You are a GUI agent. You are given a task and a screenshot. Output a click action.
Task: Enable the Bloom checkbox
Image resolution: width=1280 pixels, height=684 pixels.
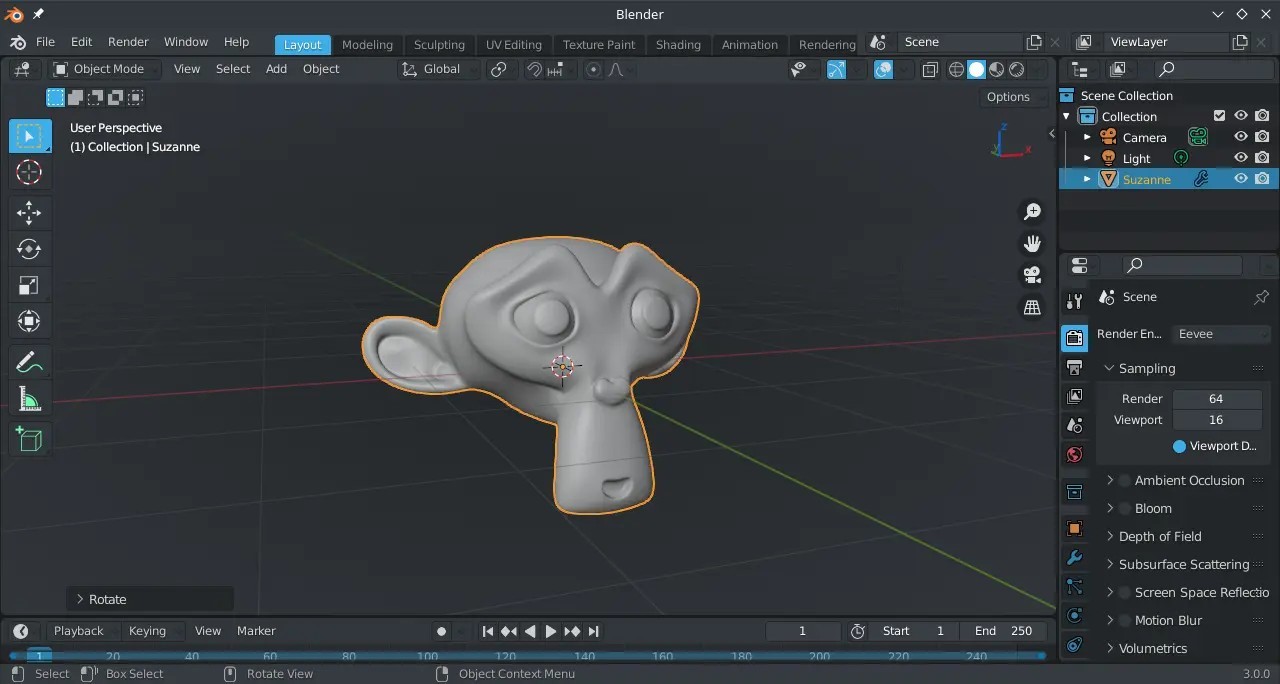1125,508
